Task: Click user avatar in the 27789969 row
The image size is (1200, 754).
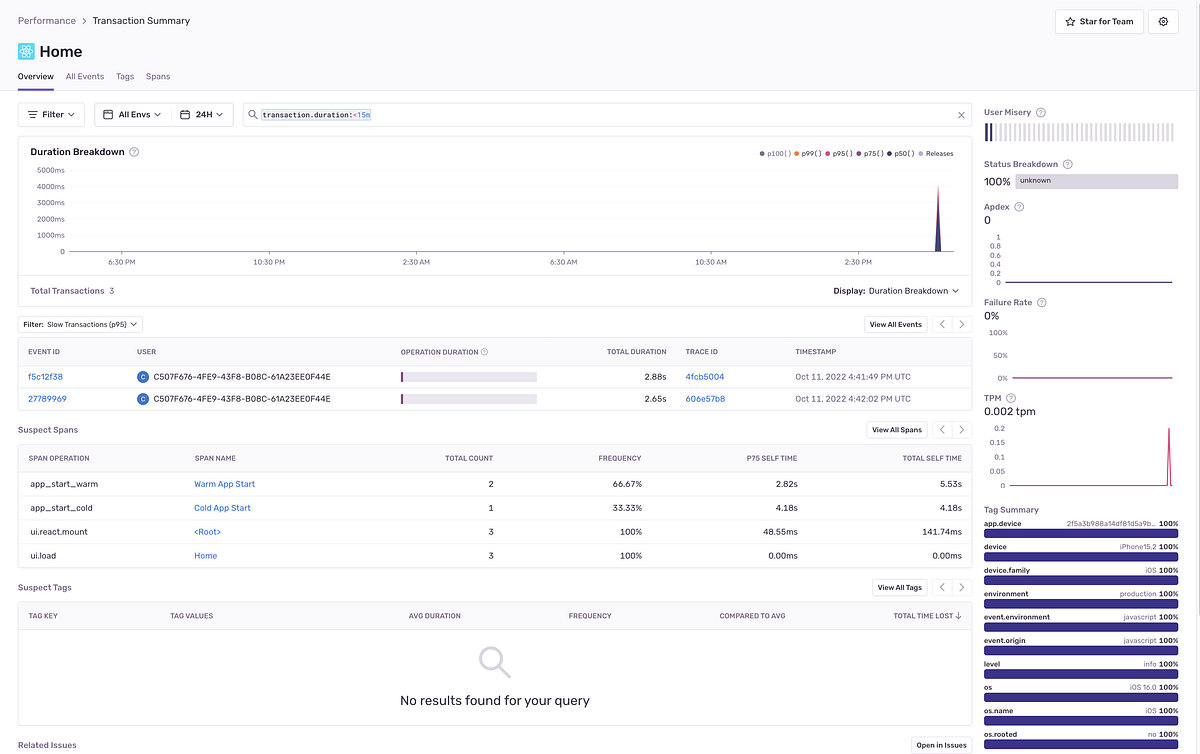Action: [143, 399]
